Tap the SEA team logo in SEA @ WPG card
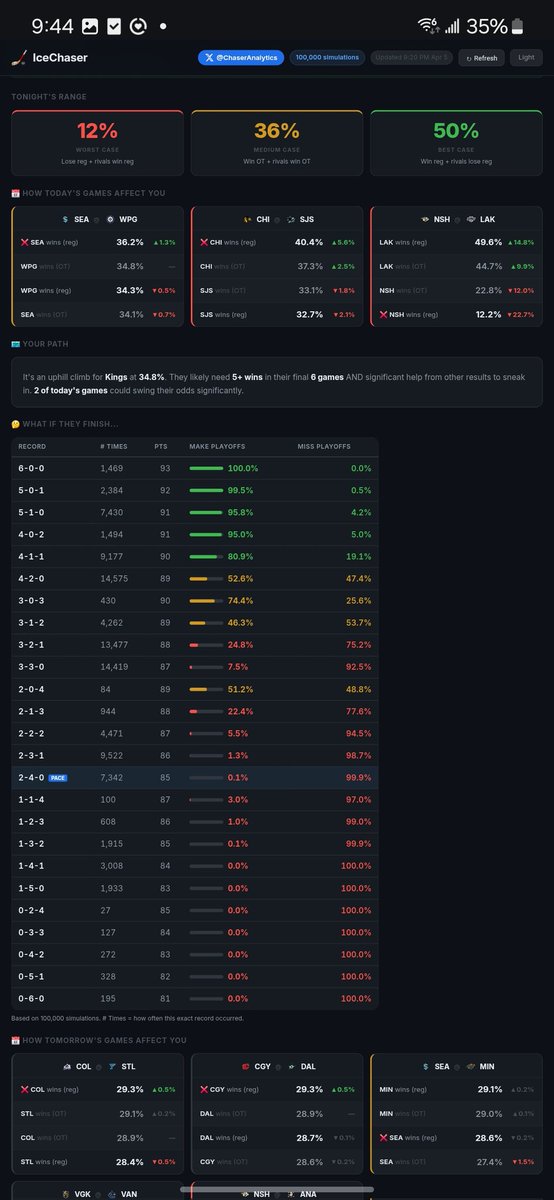 click(64, 219)
